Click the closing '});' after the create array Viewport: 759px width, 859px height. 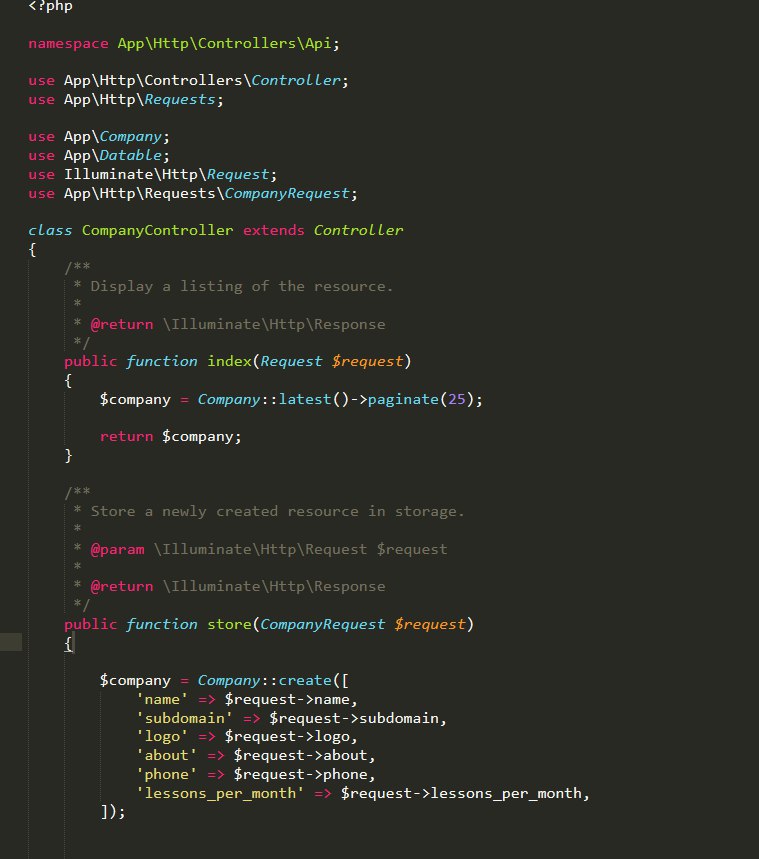click(113, 812)
